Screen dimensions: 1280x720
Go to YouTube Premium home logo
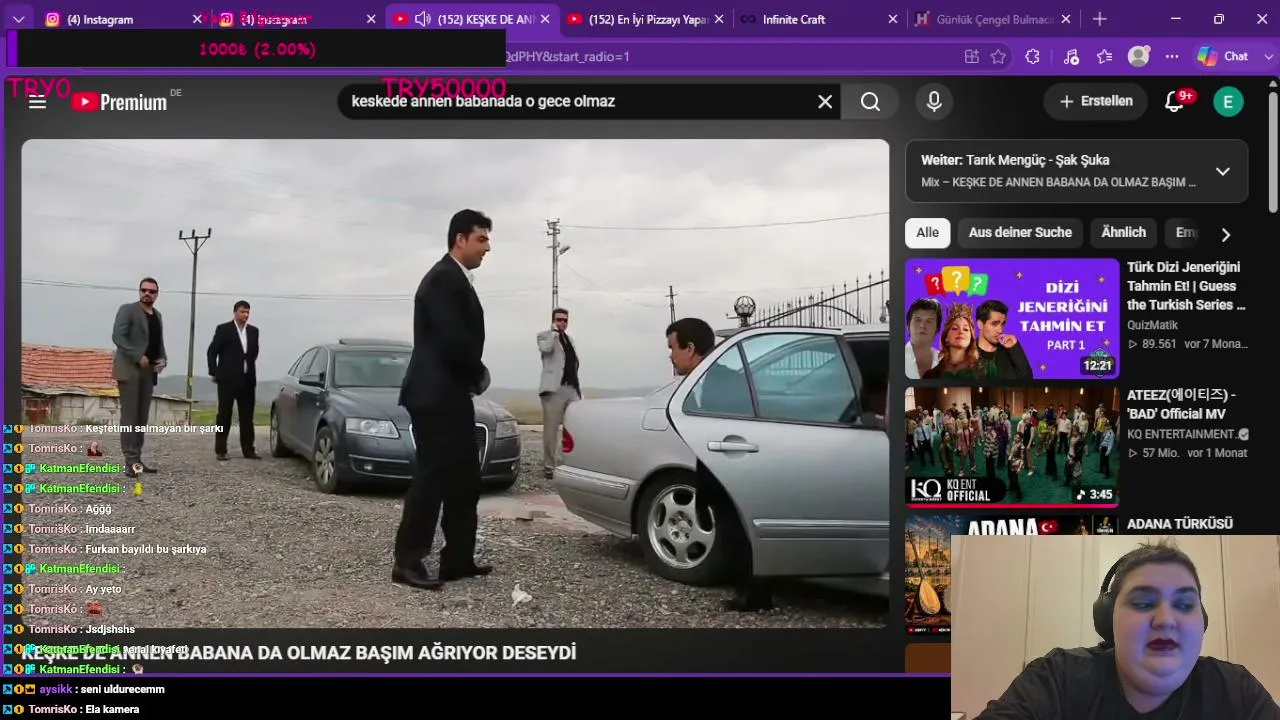(120, 101)
